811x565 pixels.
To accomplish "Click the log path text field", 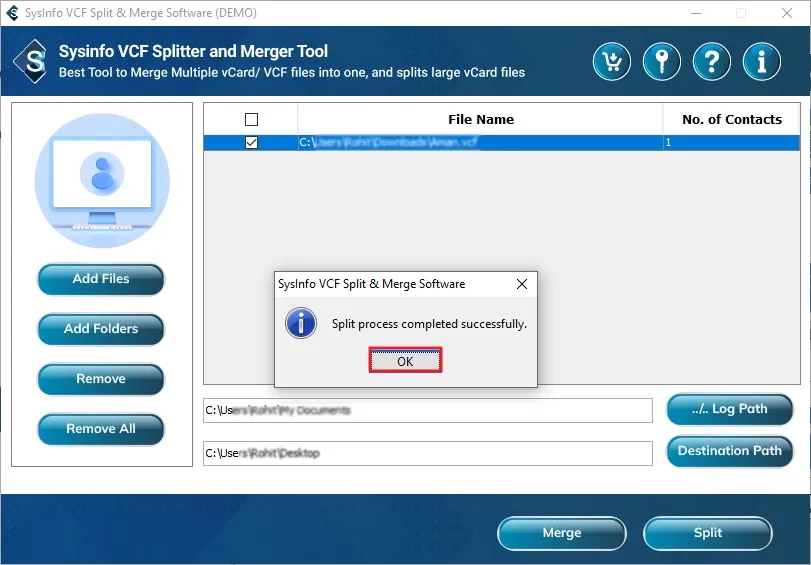I will coord(428,410).
